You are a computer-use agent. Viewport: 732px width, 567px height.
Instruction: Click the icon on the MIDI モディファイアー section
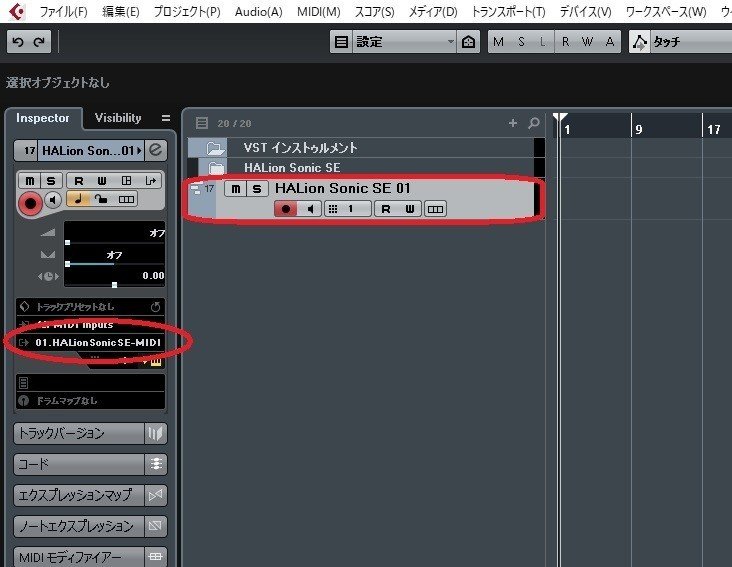155,557
